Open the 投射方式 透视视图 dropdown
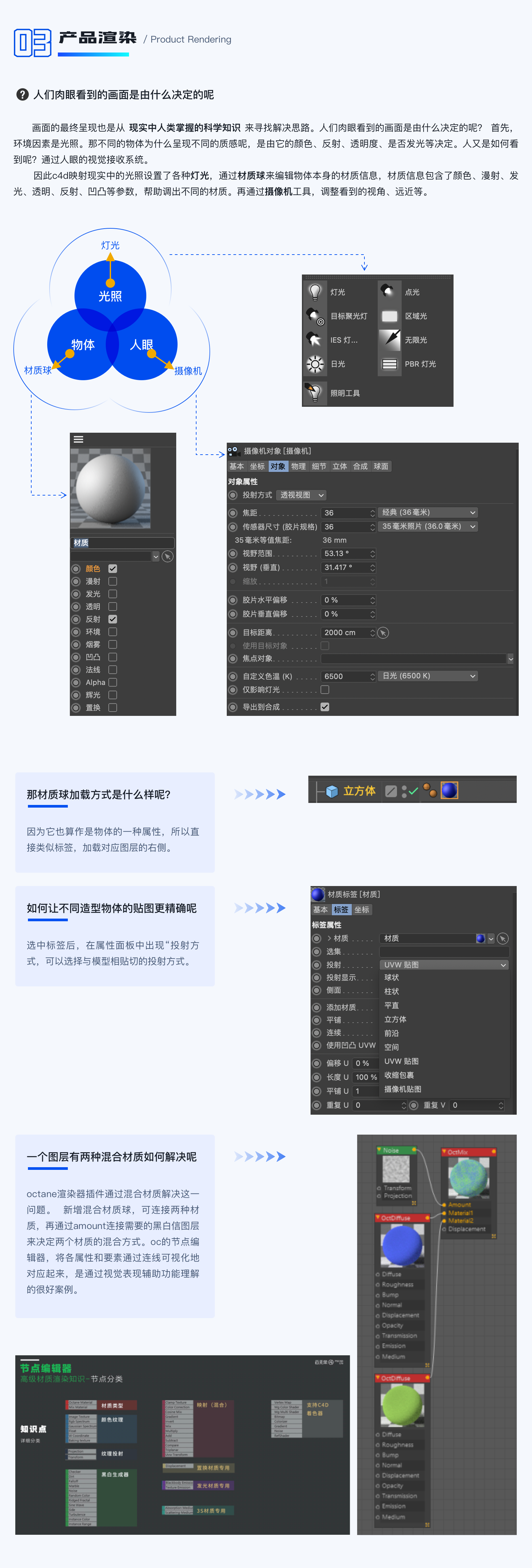Image resolution: width=532 pixels, height=1568 pixels. coord(301,495)
